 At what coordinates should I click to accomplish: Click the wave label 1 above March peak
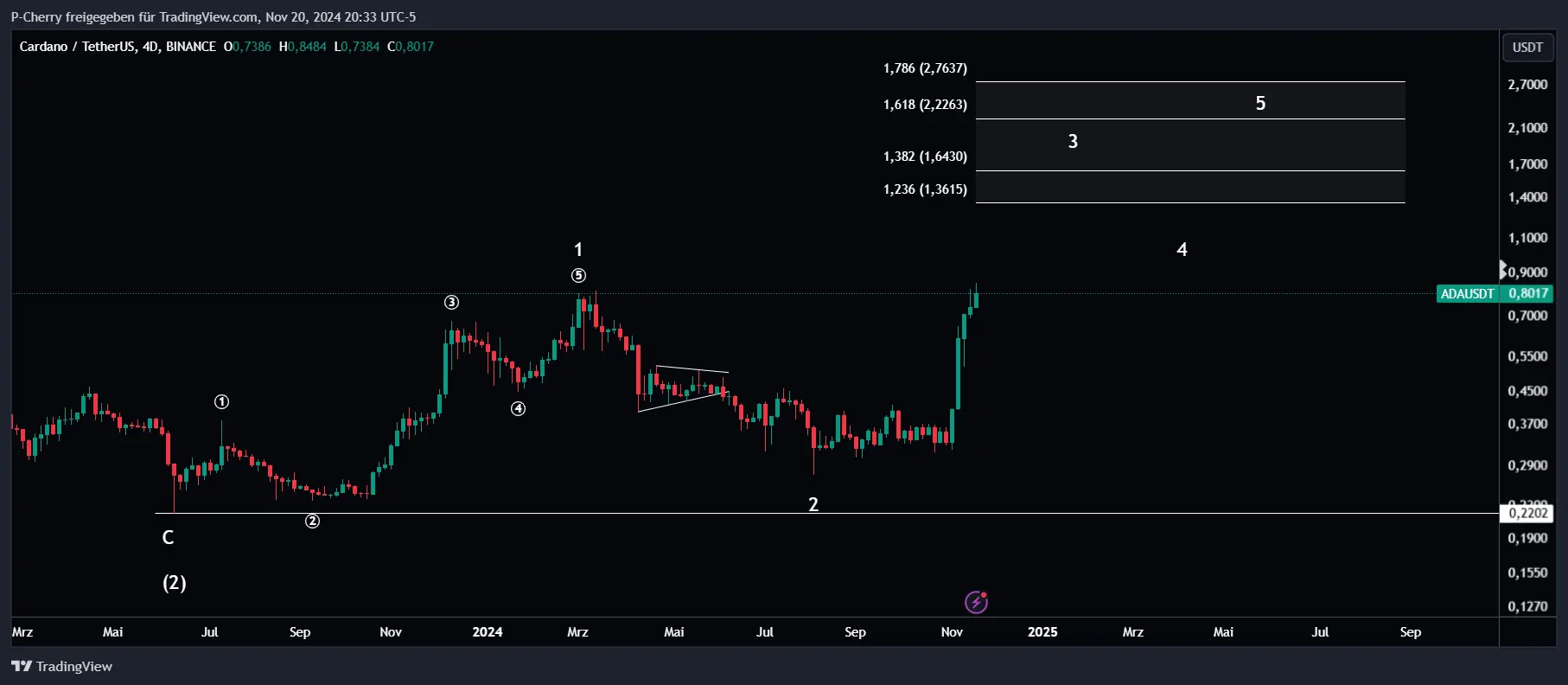pos(578,250)
